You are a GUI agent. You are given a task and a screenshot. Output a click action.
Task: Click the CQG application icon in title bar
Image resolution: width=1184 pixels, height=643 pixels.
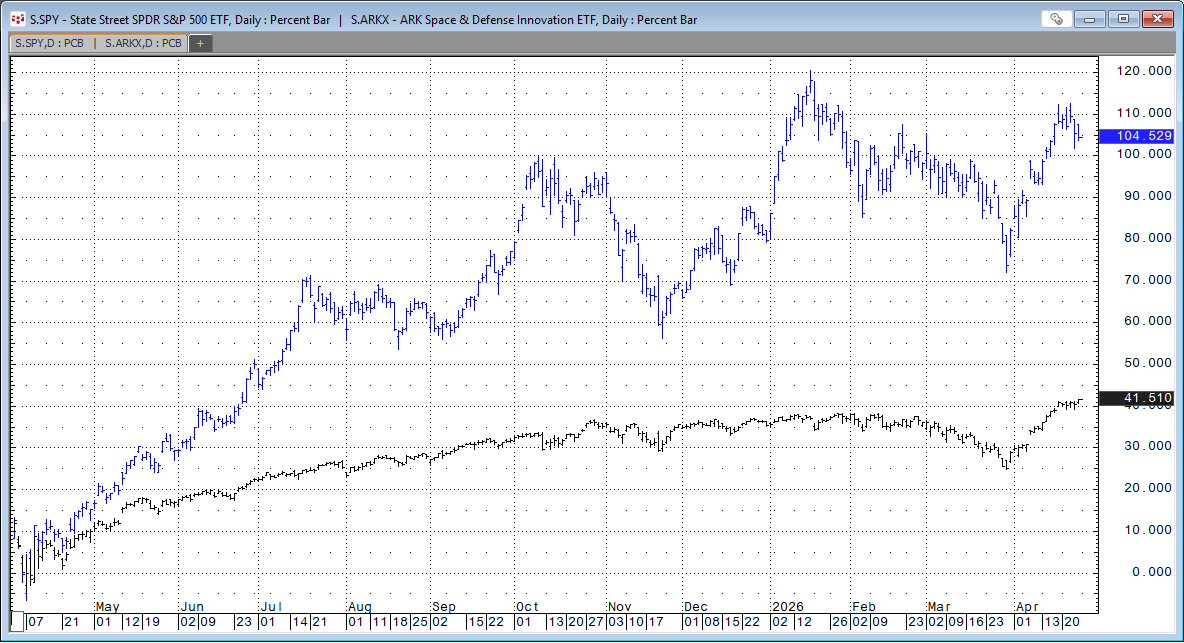pos(17,19)
